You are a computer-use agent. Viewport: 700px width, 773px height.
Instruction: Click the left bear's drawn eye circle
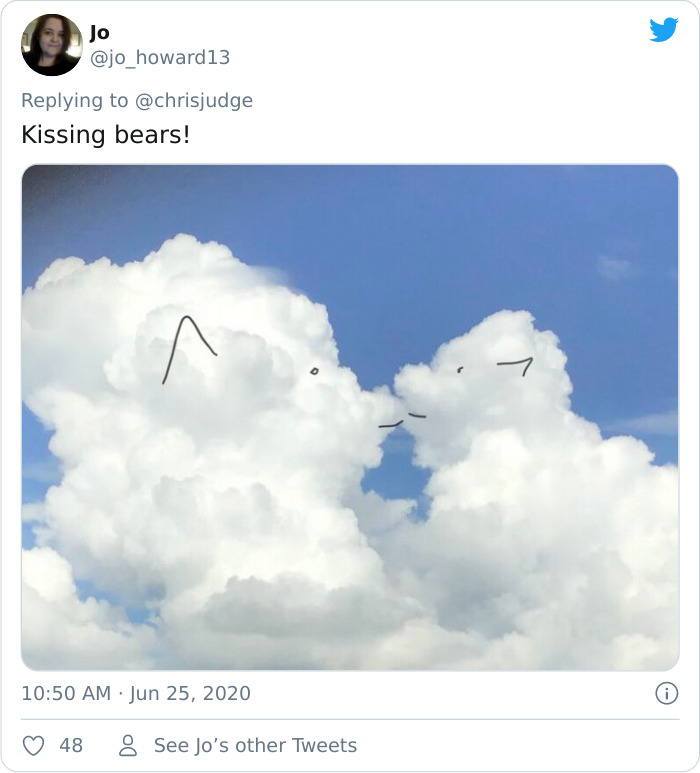click(313, 371)
